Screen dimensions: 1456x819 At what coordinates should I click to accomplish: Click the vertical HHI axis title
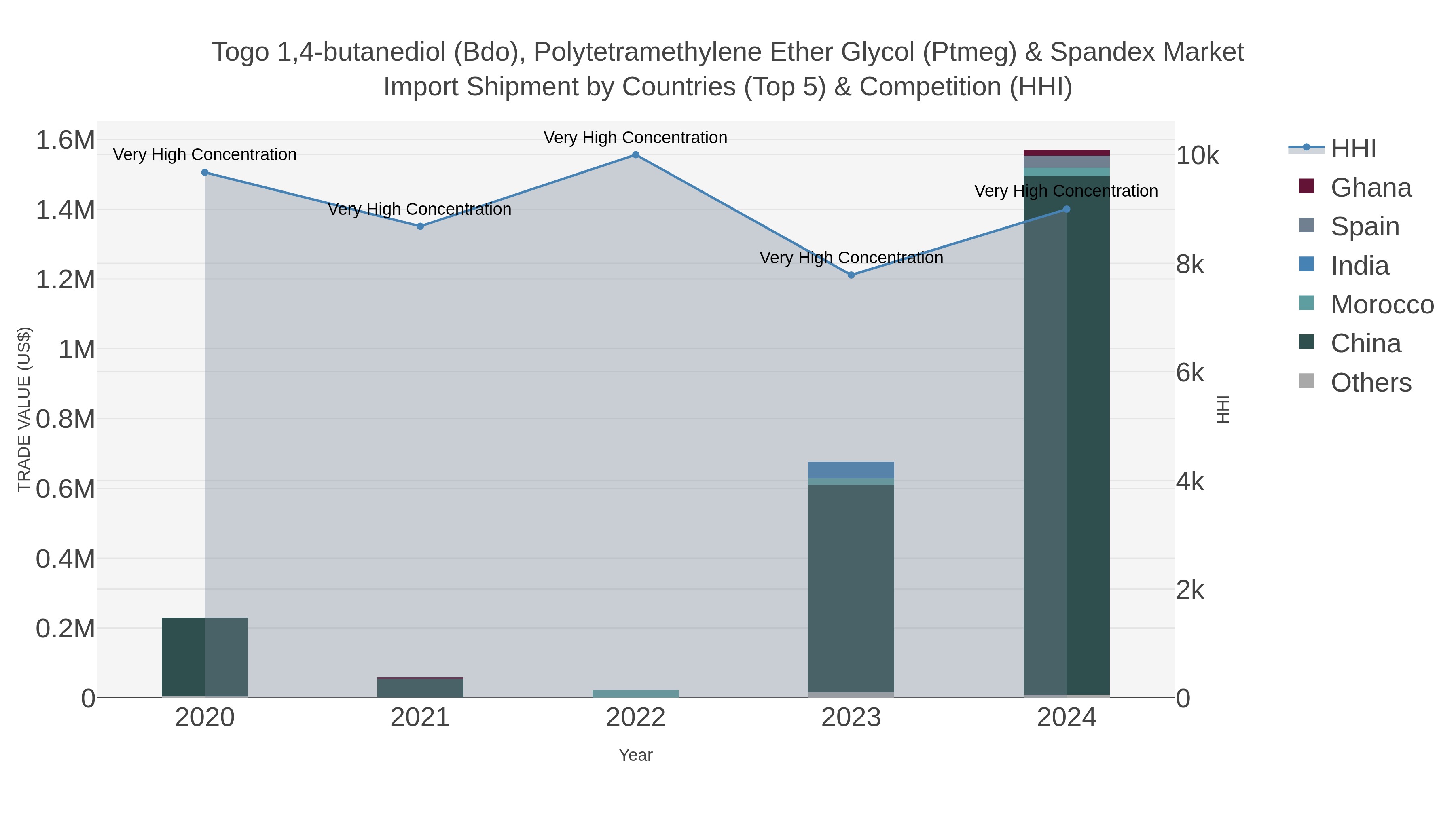tap(1223, 409)
